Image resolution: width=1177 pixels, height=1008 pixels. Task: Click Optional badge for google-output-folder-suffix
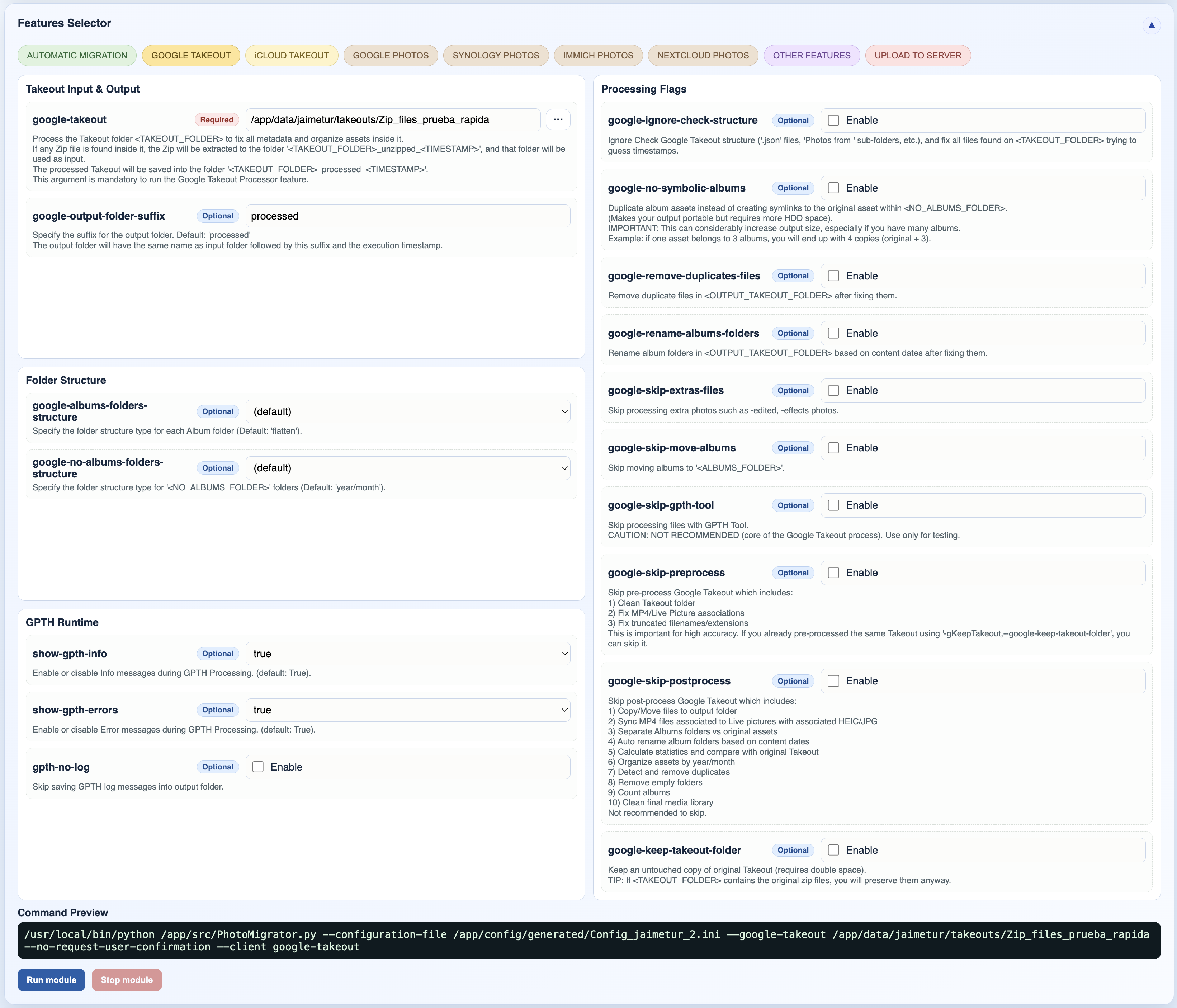218,216
